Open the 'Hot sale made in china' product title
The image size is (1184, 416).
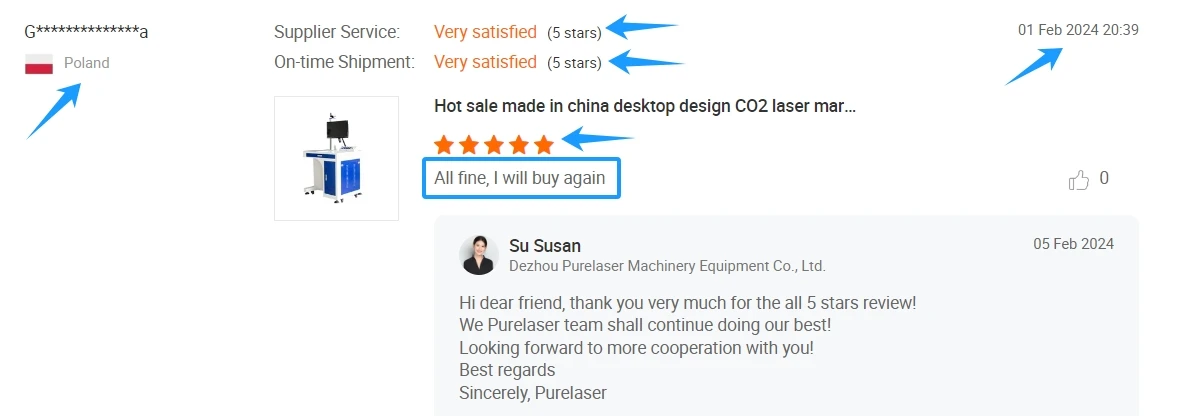coord(644,105)
